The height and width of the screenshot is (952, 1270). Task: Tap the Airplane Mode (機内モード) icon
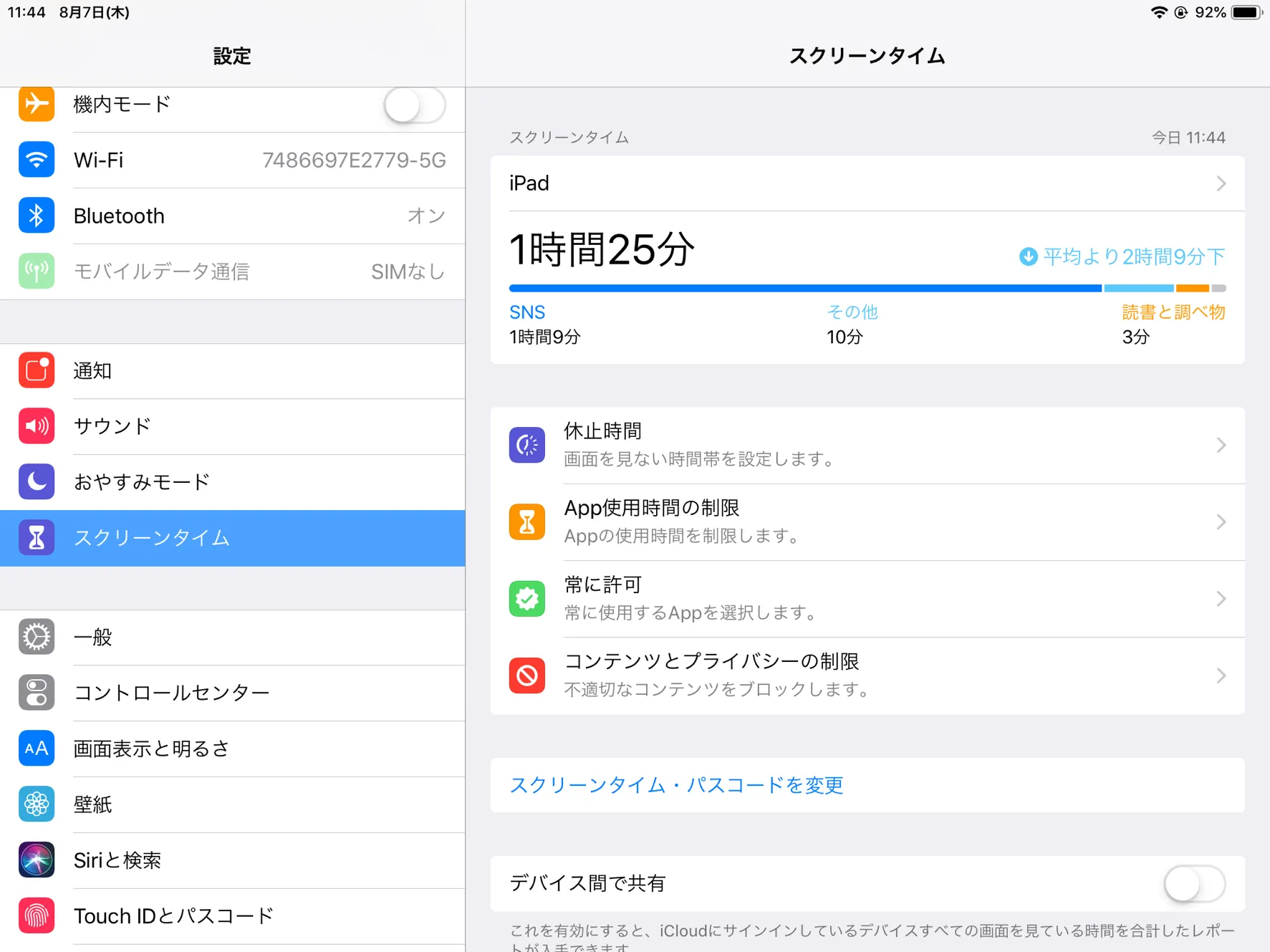[37, 105]
